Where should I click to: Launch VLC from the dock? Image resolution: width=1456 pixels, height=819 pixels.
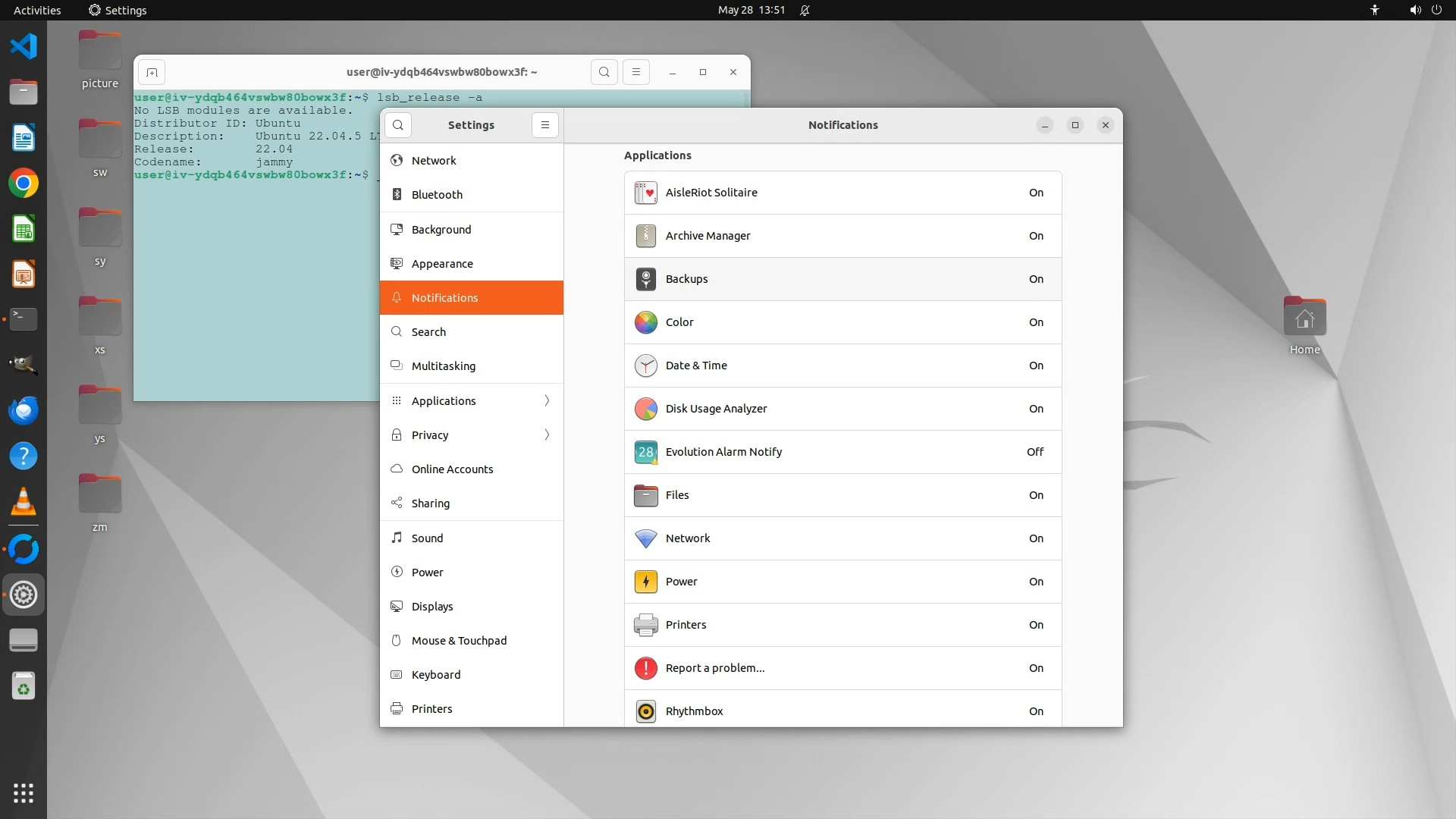(24, 502)
